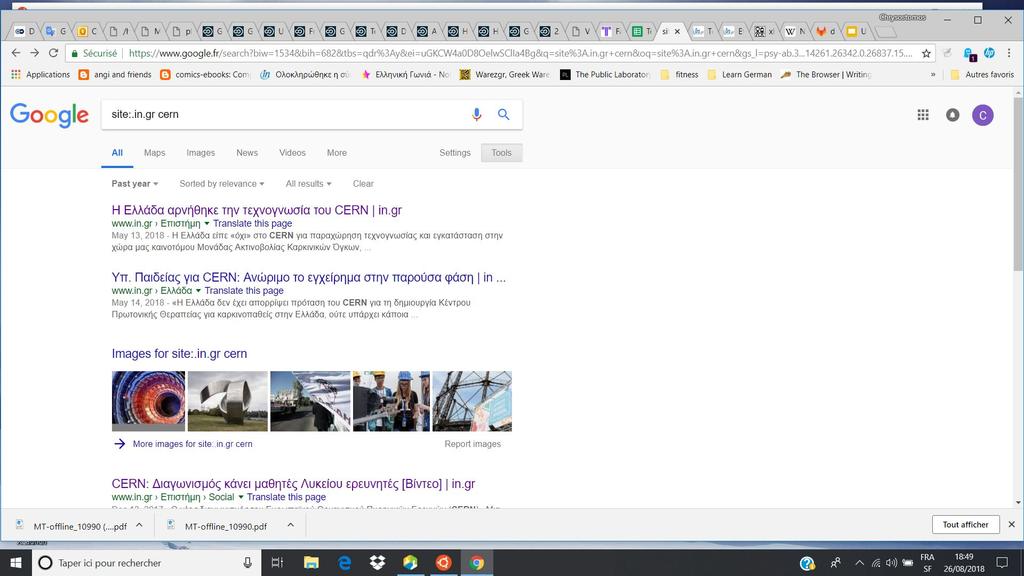The height and width of the screenshot is (576, 1024).
Task: Open the thumbnail of people in helmets
Action: [391, 402]
